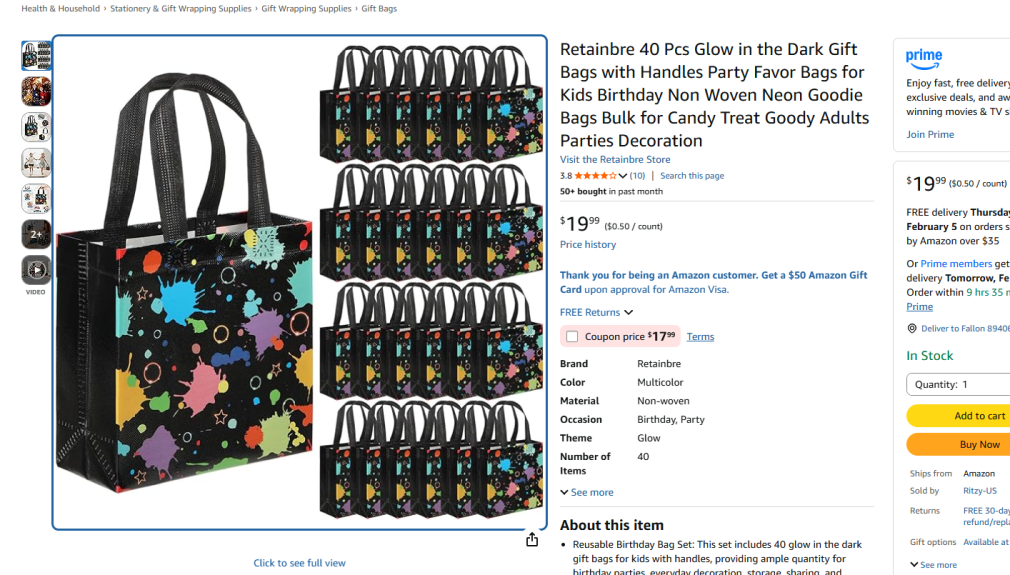1010x575 pixels.
Task: Click the Prime logo in sidebar
Action: click(924, 59)
